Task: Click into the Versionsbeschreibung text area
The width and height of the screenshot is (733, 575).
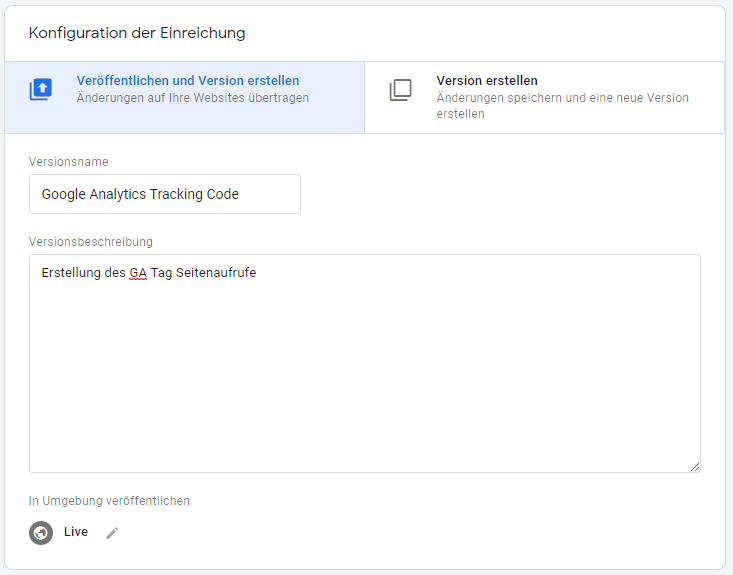Action: click(365, 363)
